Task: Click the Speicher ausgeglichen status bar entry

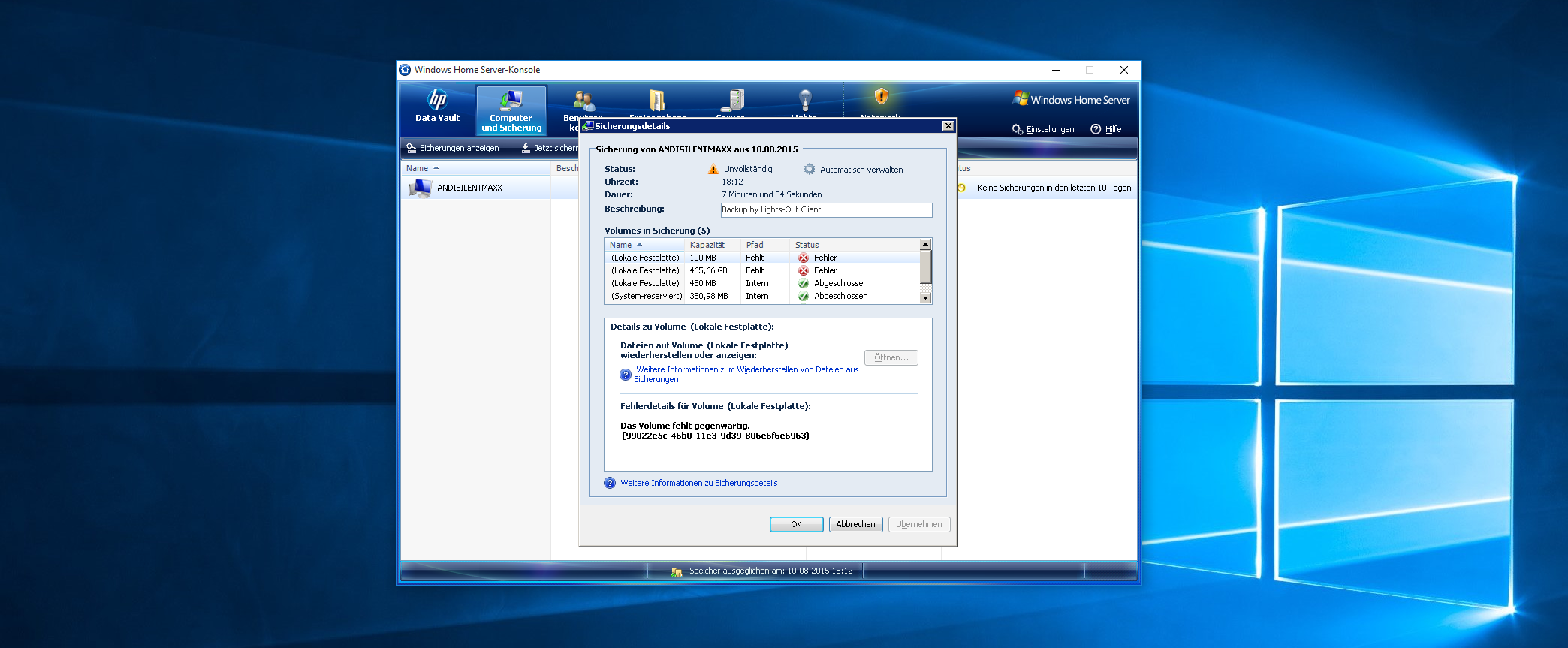Action: pyautogui.click(x=771, y=571)
